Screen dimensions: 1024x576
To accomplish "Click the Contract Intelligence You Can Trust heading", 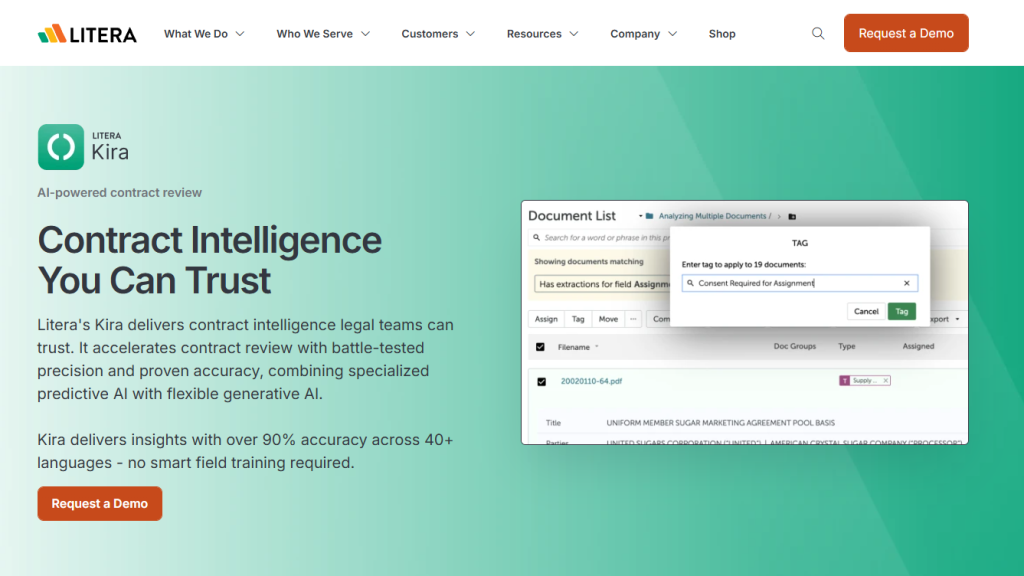I will point(210,260).
